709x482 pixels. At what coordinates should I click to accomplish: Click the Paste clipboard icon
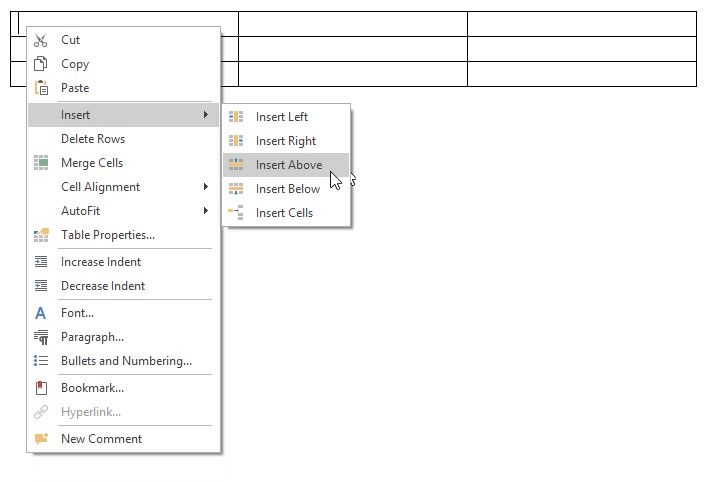(x=41, y=88)
